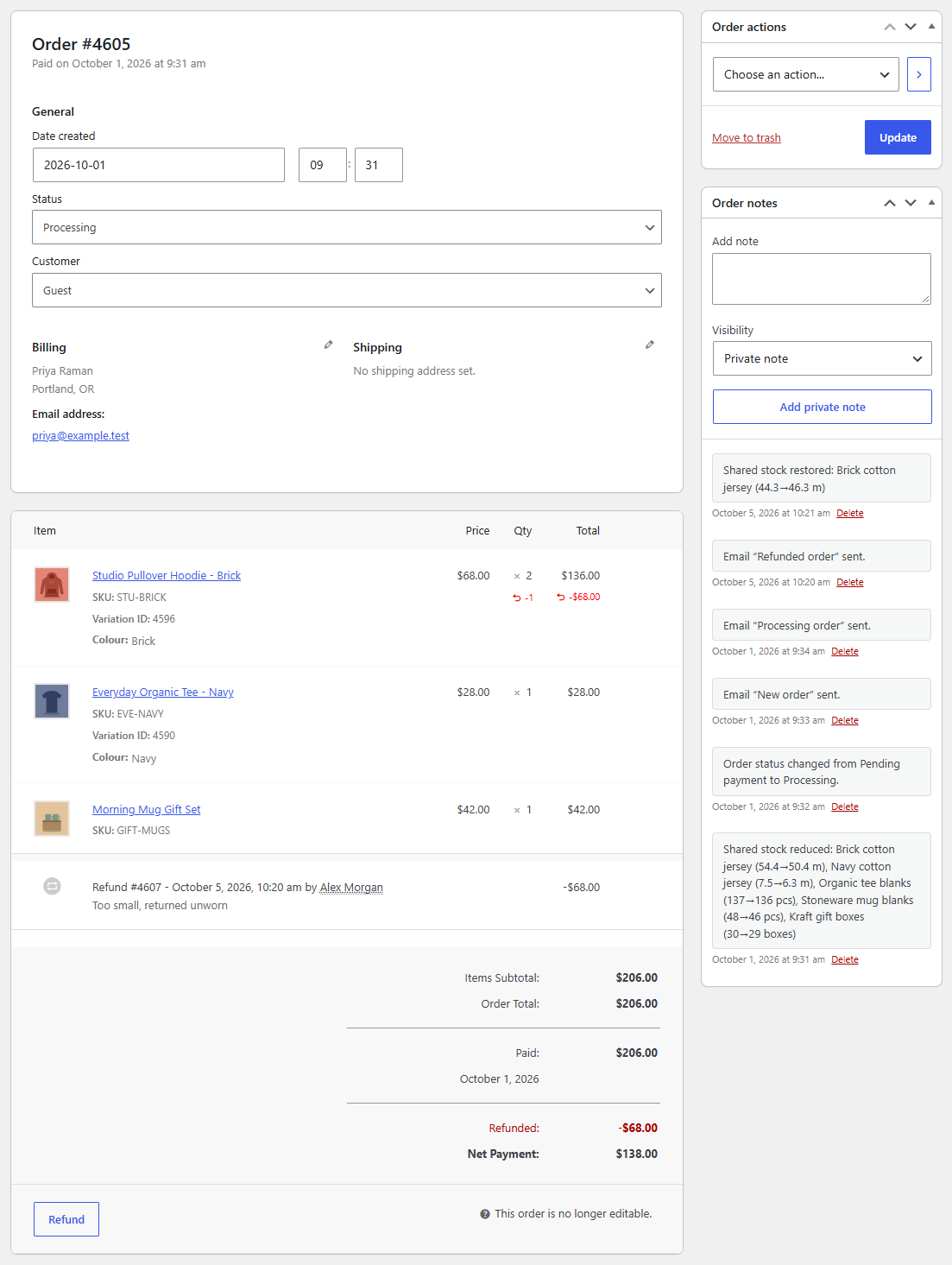952x1265 pixels.
Task: Open the note Visibility dropdown
Action: (x=823, y=358)
